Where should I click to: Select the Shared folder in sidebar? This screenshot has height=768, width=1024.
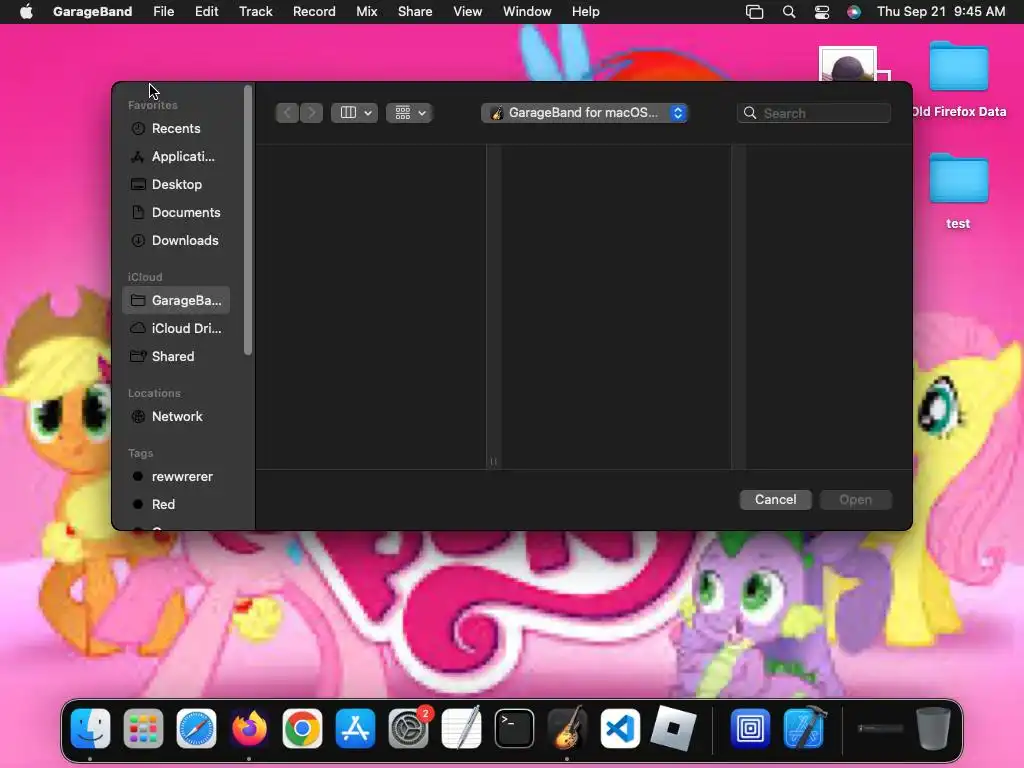(x=176, y=357)
